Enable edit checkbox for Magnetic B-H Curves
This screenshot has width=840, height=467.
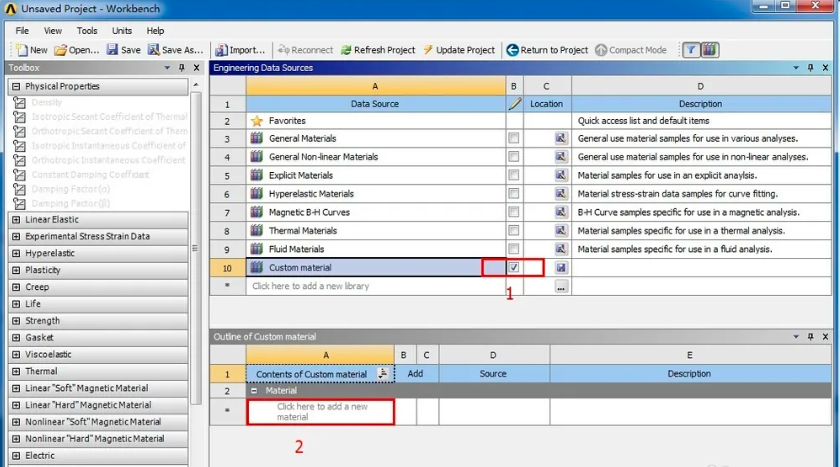tap(514, 212)
